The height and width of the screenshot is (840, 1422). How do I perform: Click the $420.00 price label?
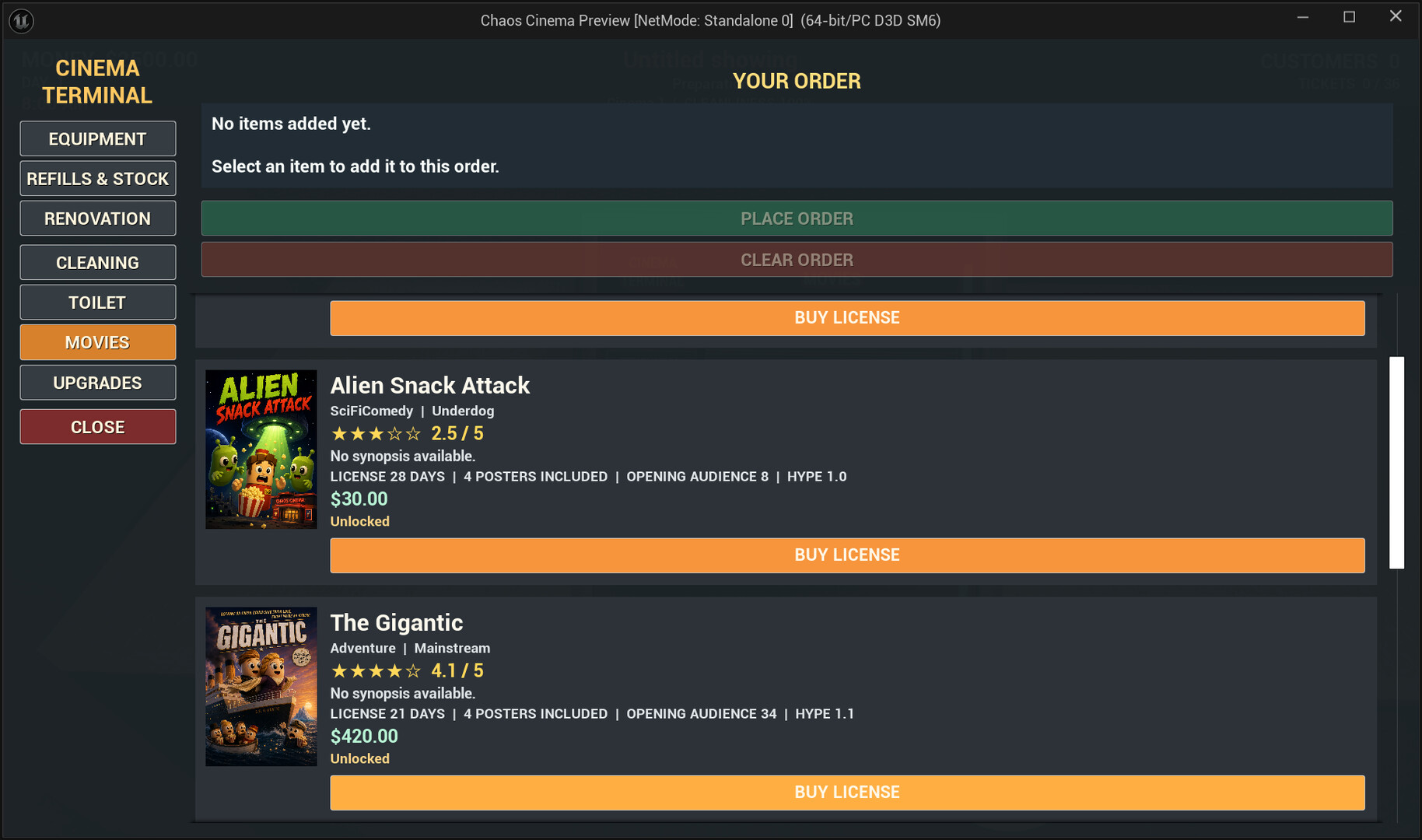point(364,736)
